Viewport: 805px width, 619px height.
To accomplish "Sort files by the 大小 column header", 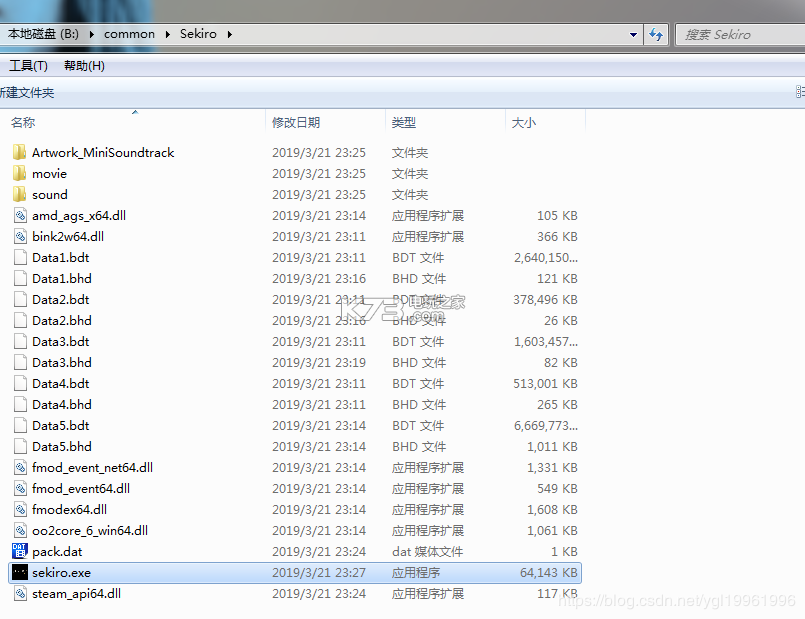I will [524, 122].
